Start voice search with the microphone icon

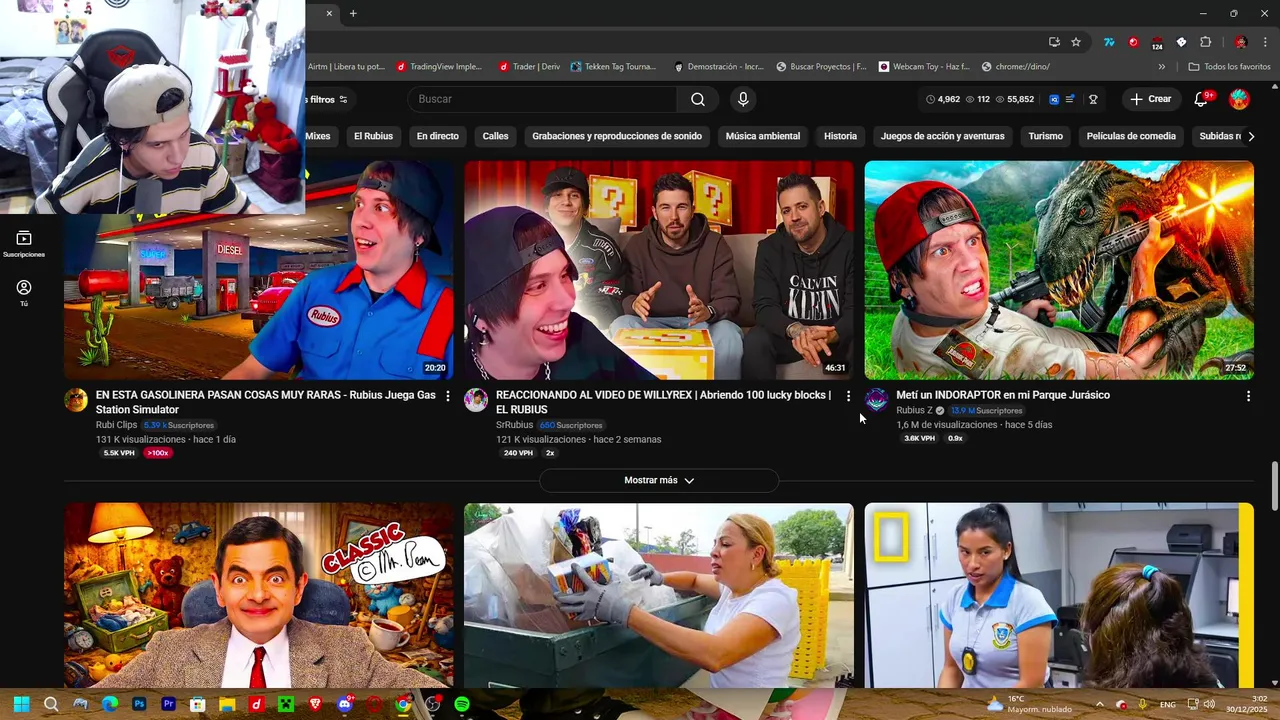743,99
